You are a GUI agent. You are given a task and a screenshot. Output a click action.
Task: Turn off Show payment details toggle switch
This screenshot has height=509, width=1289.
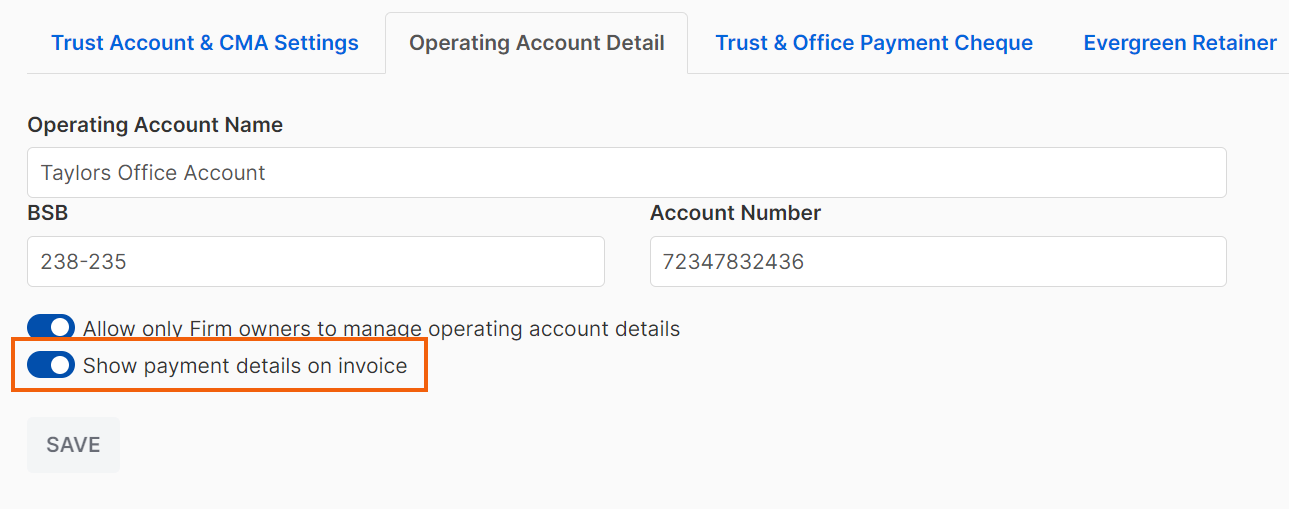click(x=51, y=365)
